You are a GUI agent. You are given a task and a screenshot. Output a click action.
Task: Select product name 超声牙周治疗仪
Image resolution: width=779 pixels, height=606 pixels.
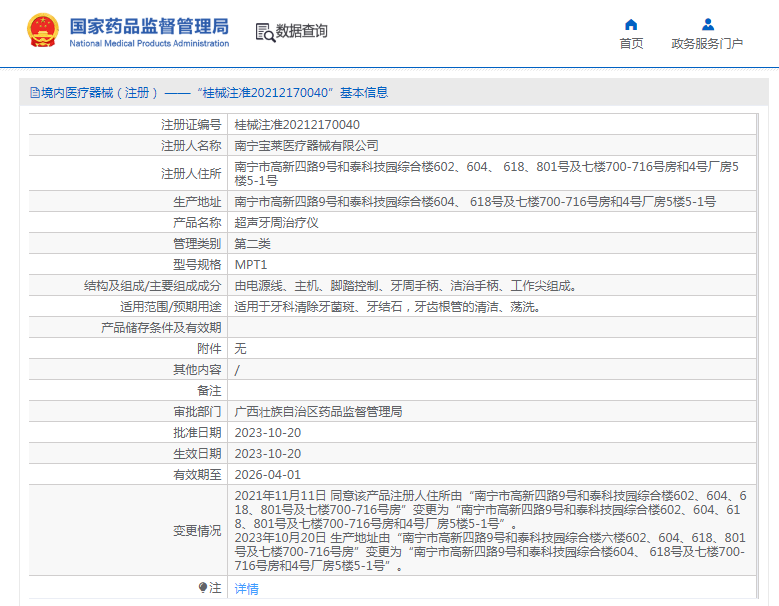point(276,223)
